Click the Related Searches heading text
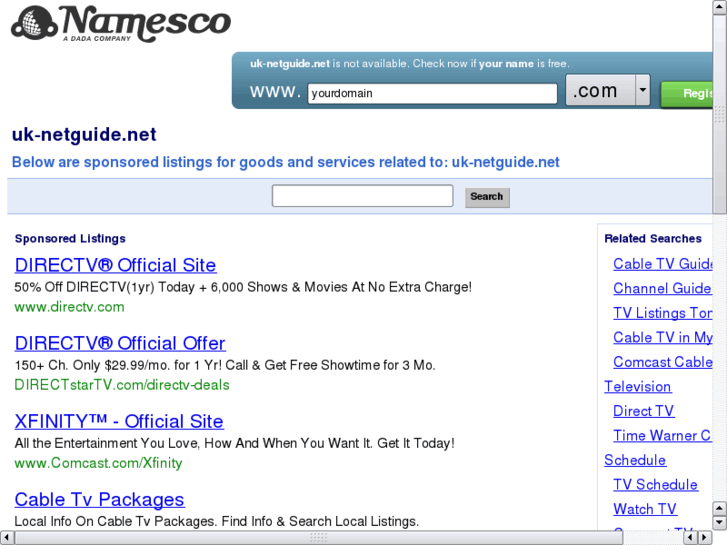This screenshot has width=727, height=545. pyautogui.click(x=653, y=238)
